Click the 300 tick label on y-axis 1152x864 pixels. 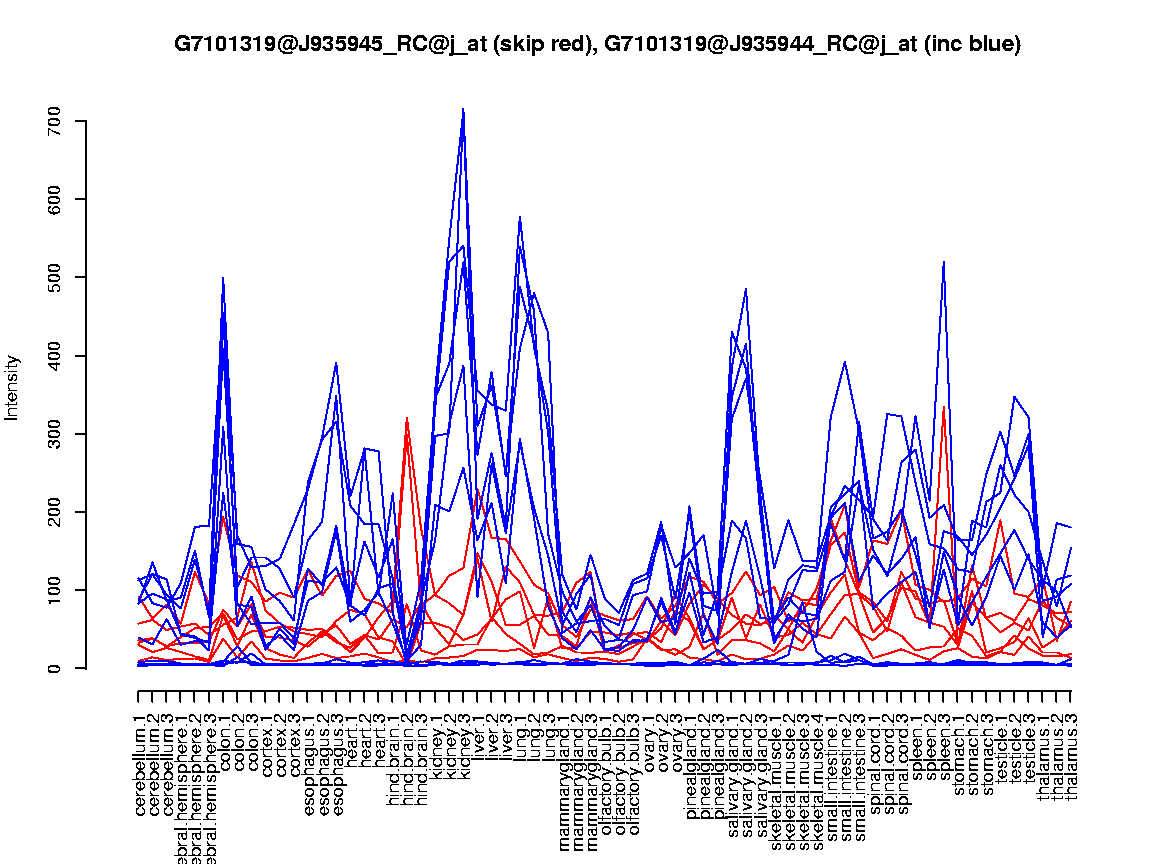pos(55,434)
